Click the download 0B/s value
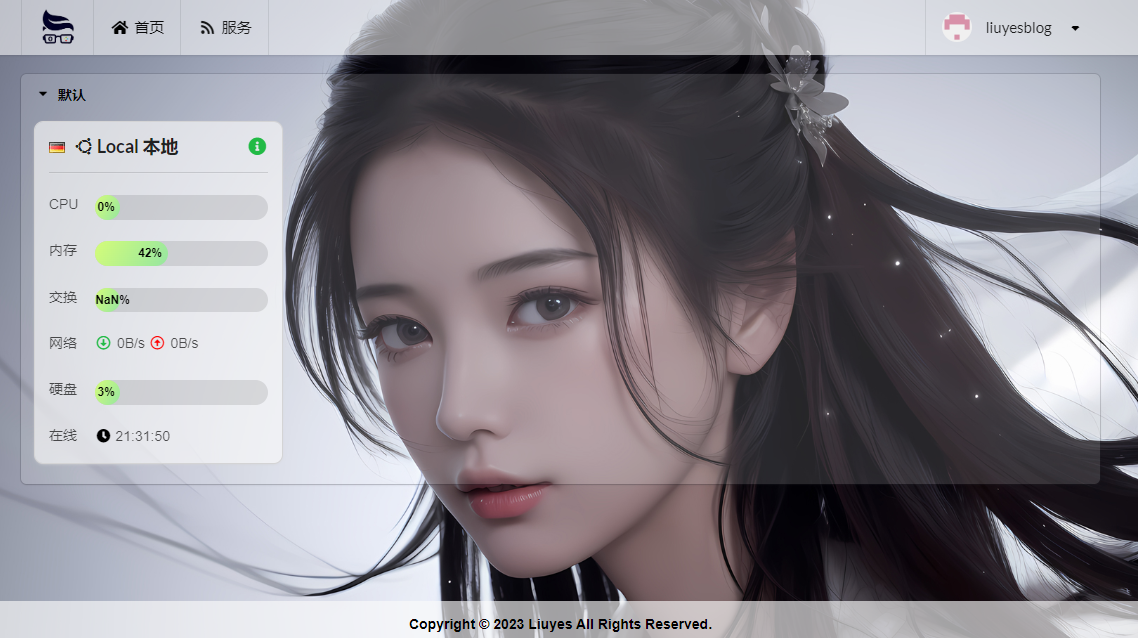This screenshot has width=1138, height=638. coord(131,343)
